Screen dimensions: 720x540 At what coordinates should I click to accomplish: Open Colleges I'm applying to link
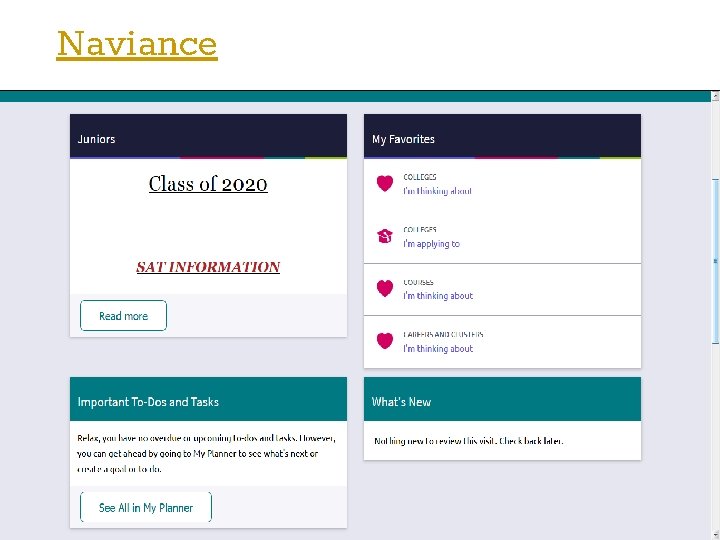pyautogui.click(x=431, y=244)
